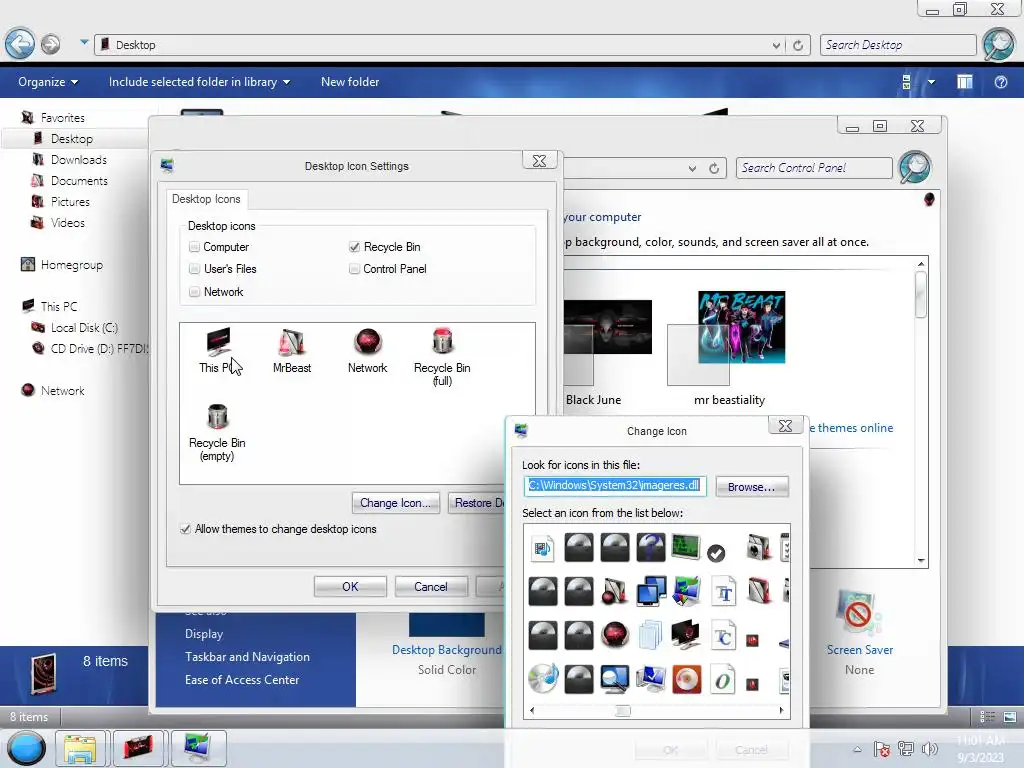Image resolution: width=1024 pixels, height=768 pixels.
Task: Select the stacked blue documents icon
Action: [650, 635]
